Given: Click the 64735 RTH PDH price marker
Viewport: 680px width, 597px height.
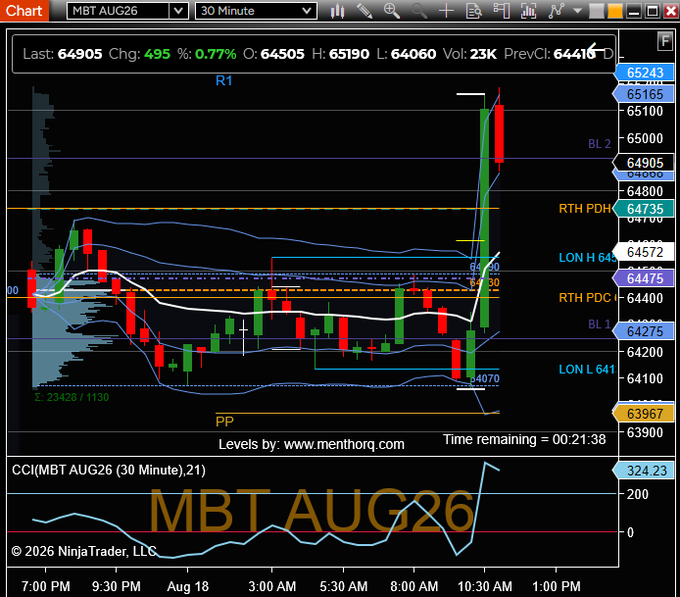Looking at the screenshot, I should (x=644, y=209).
